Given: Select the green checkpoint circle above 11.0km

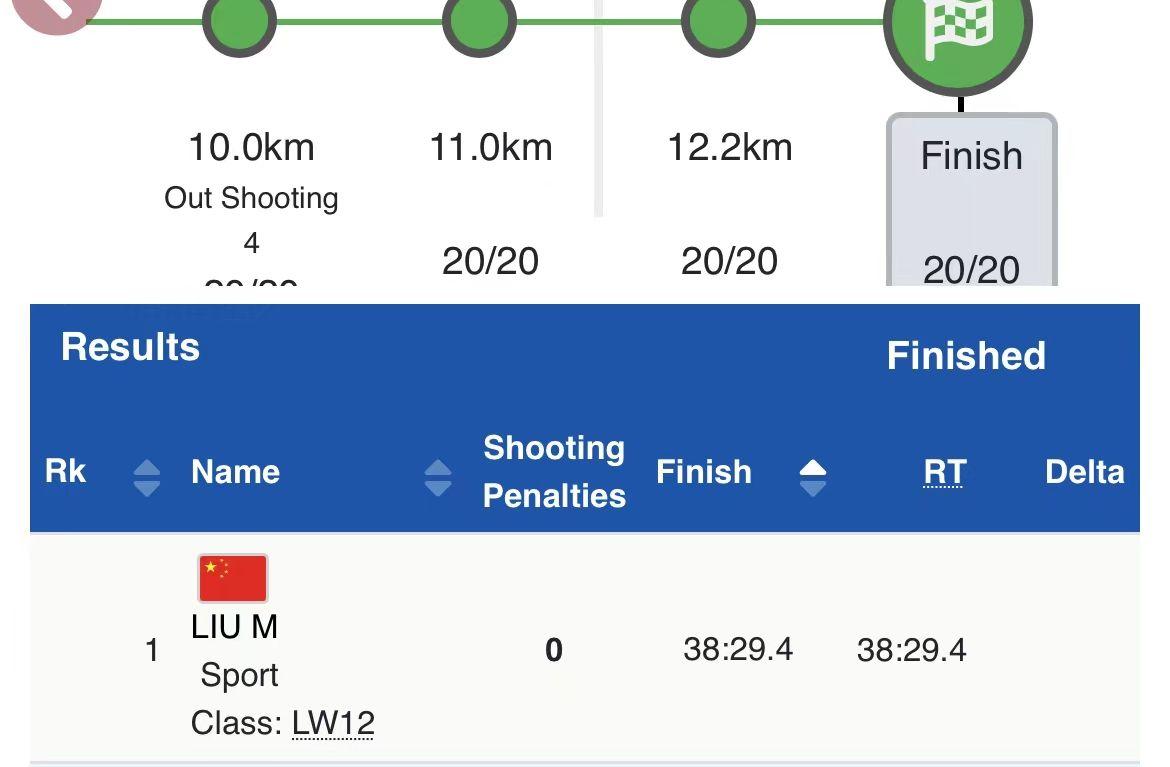Looking at the screenshot, I should 479,22.
